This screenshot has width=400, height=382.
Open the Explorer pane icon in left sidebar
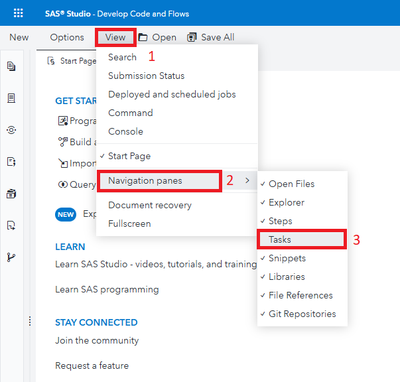point(11,66)
